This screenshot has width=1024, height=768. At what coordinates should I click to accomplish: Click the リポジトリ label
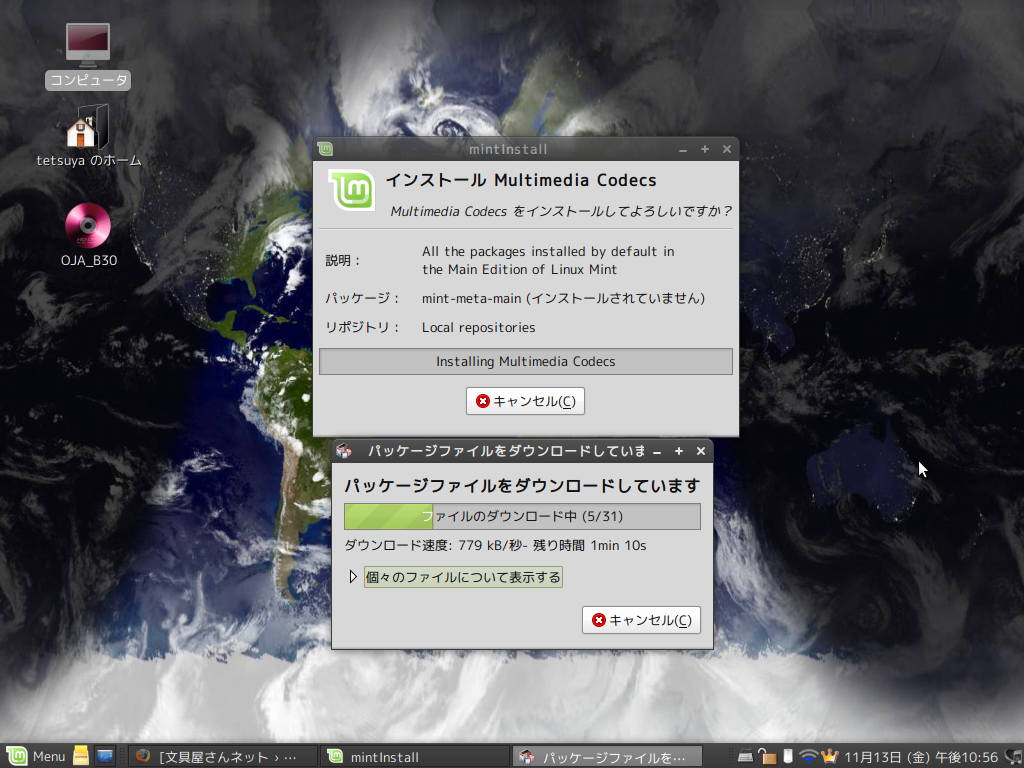362,327
